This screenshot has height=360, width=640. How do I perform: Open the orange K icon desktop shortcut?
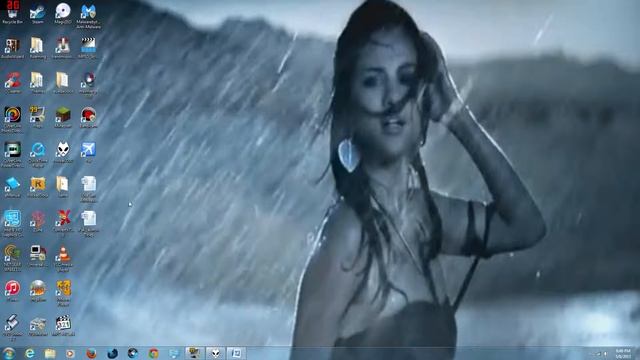38,187
